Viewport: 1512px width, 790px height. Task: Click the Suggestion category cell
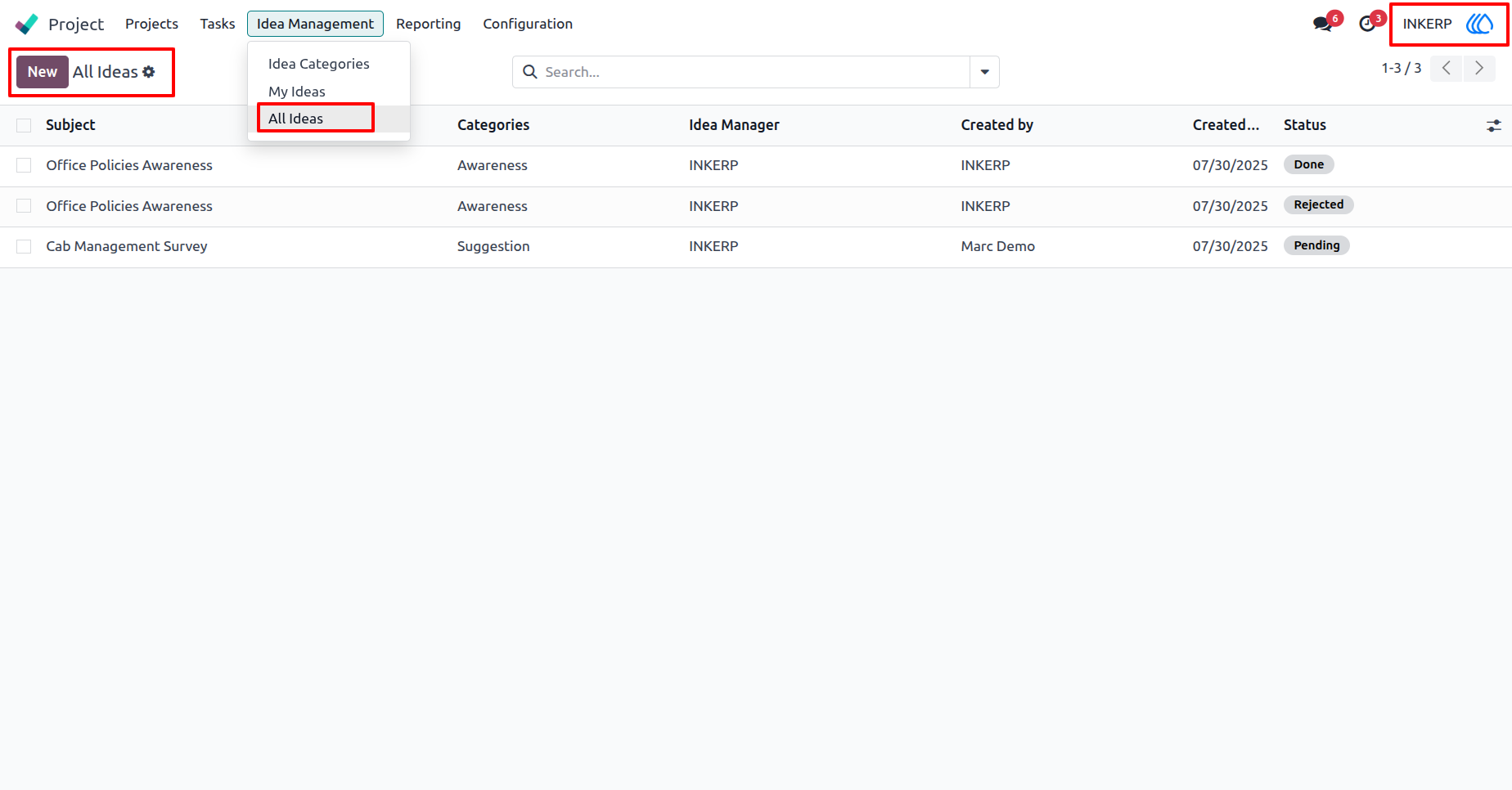(493, 246)
